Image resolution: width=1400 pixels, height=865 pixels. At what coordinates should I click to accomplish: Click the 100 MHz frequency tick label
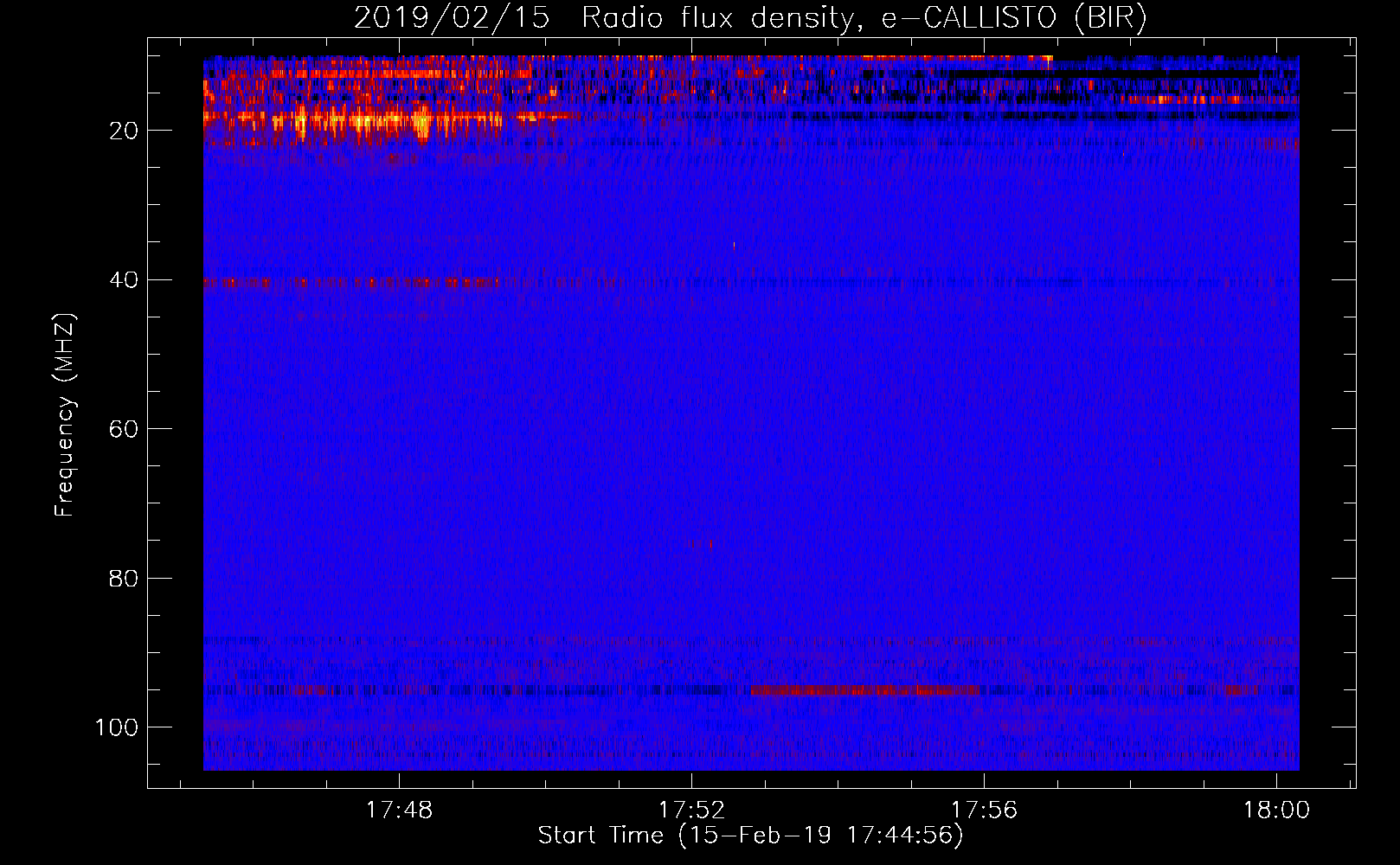point(117,727)
